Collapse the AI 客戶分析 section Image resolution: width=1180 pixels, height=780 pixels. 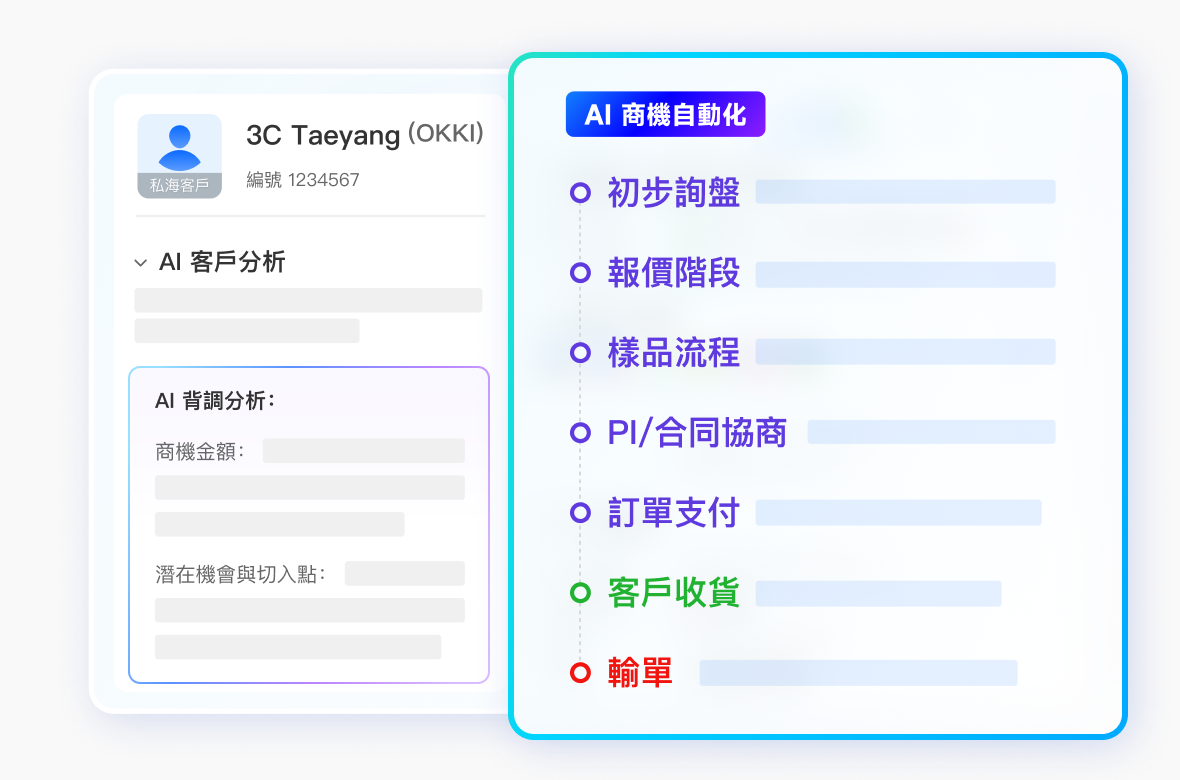coord(140,262)
